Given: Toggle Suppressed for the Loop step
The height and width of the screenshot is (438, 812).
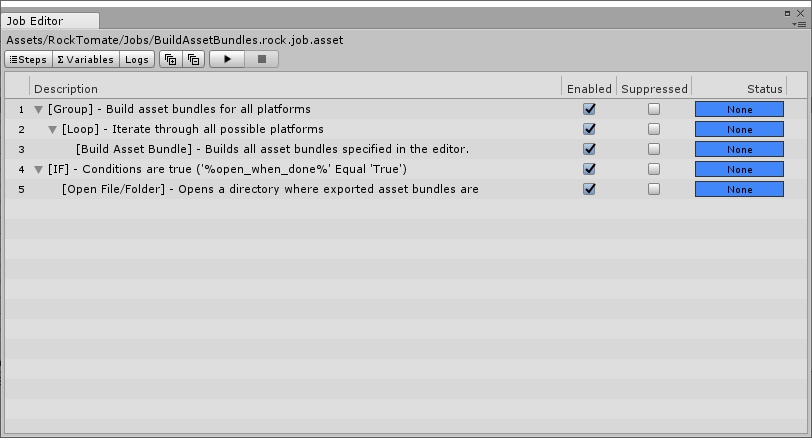Looking at the screenshot, I should pos(654,129).
